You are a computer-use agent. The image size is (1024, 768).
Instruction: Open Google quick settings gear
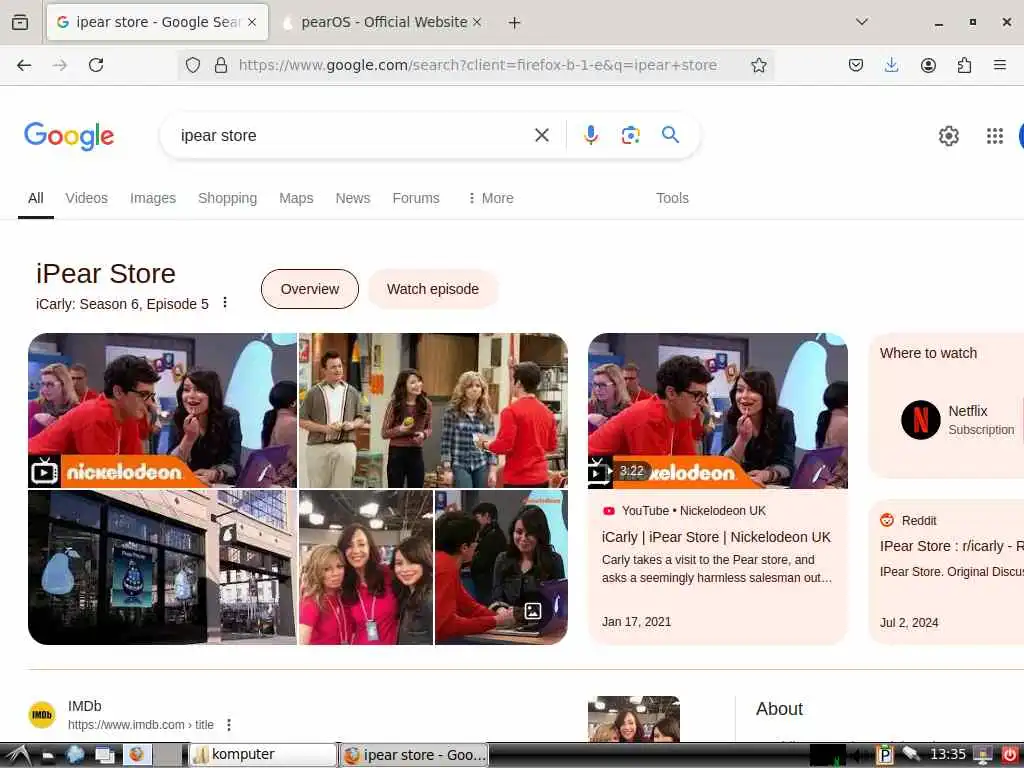(x=948, y=136)
